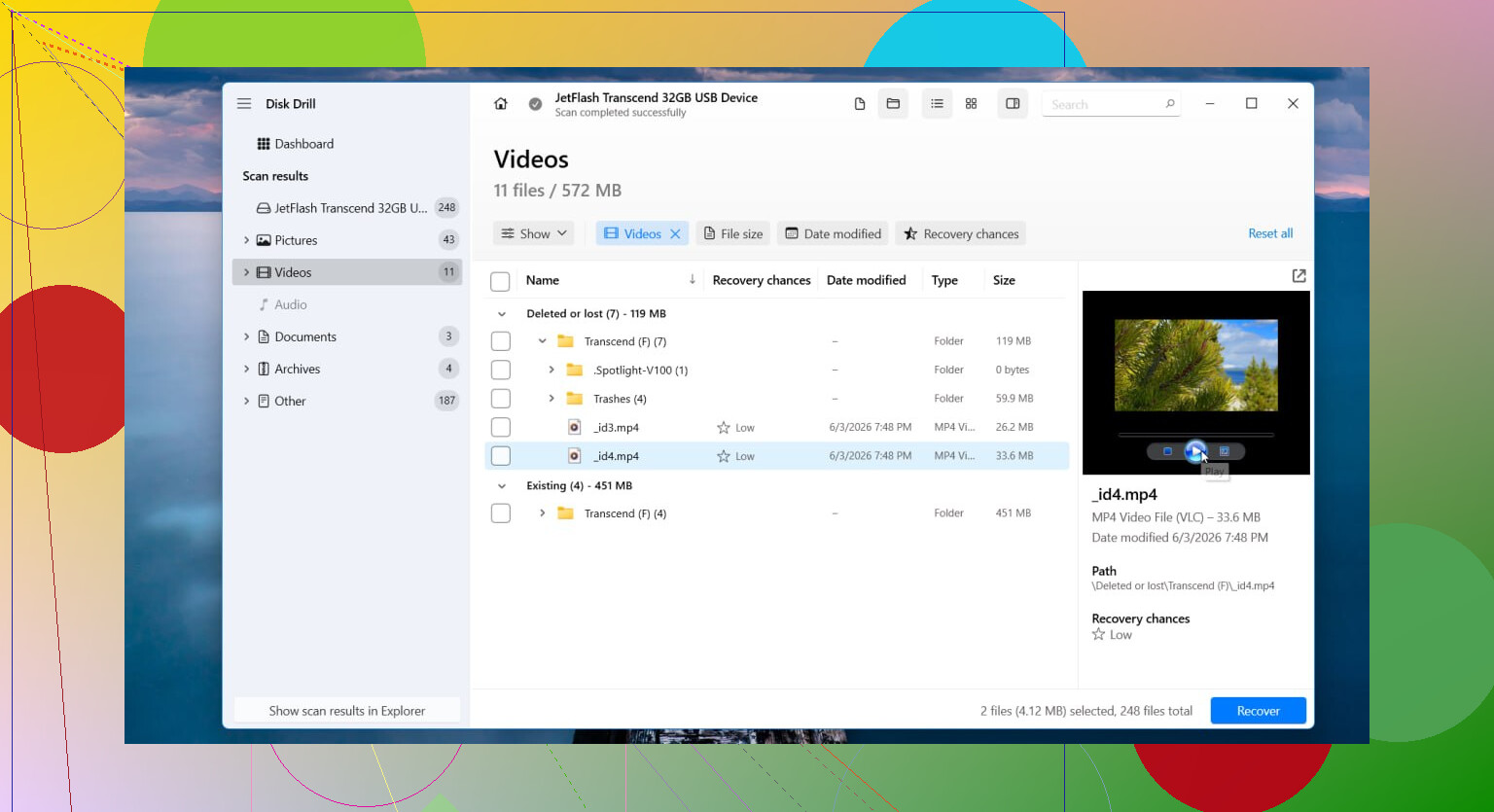Check the Transcend (F) (7) folder checkbox
The height and width of the screenshot is (812, 1494).
pyautogui.click(x=501, y=341)
